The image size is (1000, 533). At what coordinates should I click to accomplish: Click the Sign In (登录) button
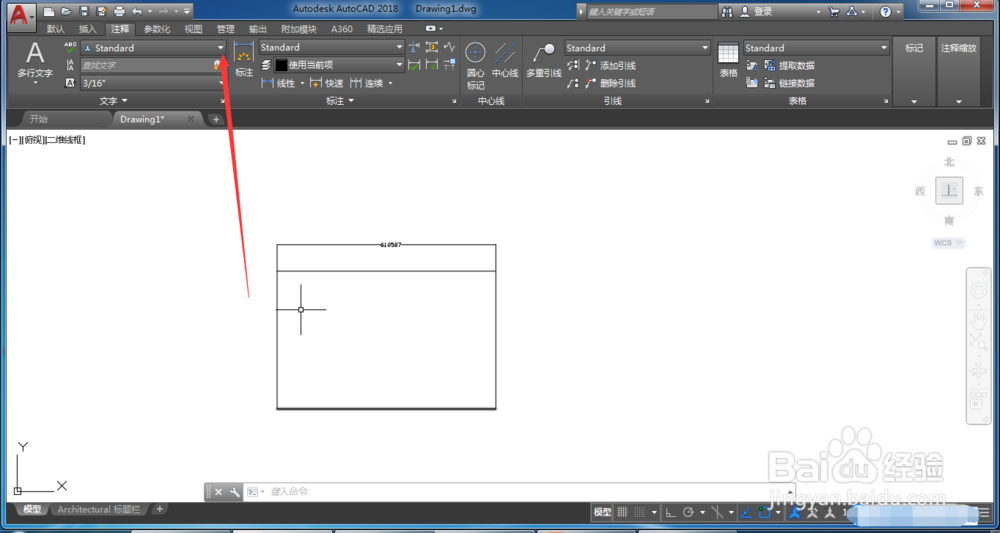tap(755, 11)
